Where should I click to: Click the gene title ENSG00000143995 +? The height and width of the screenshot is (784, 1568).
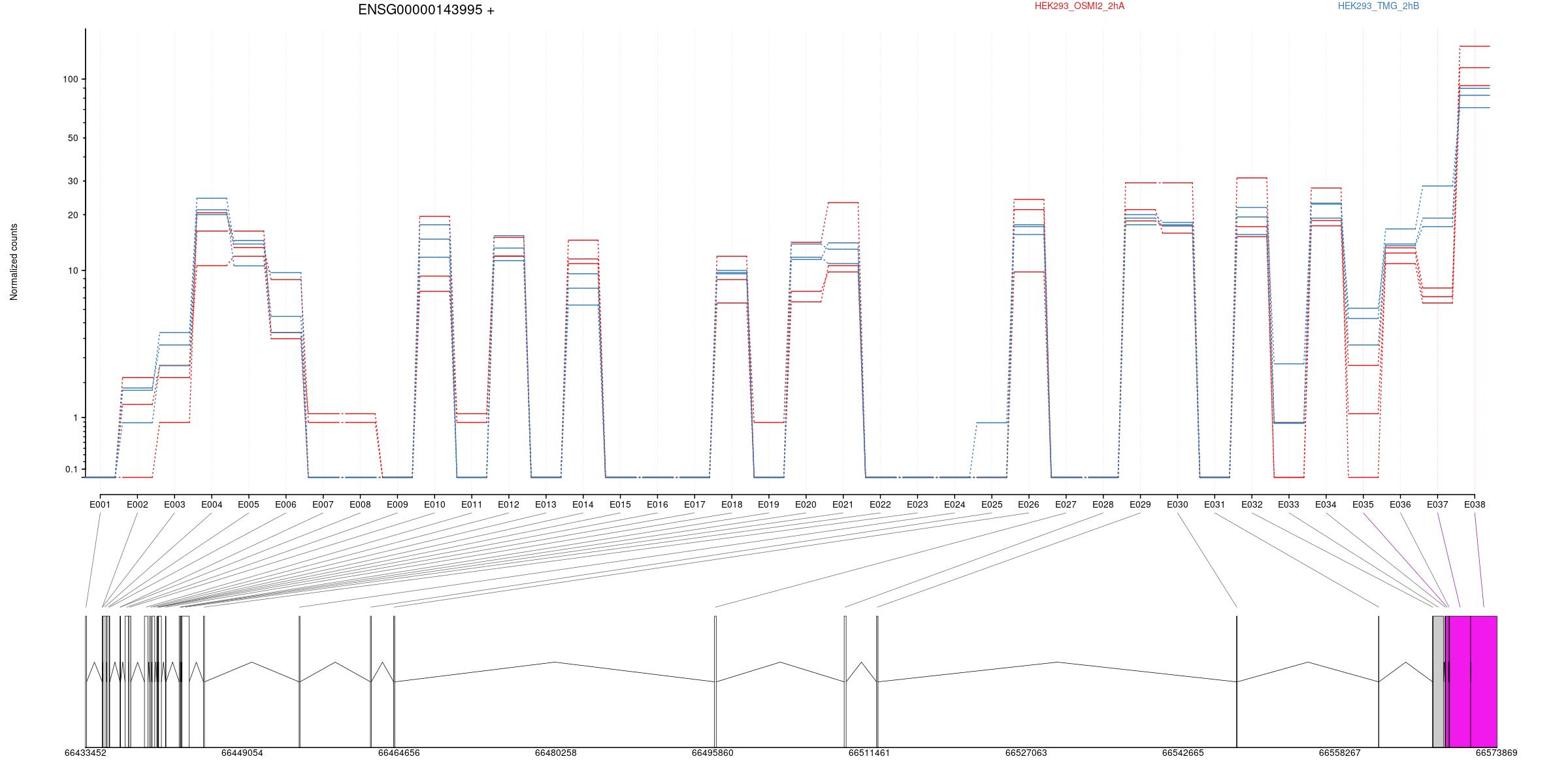tap(426, 10)
